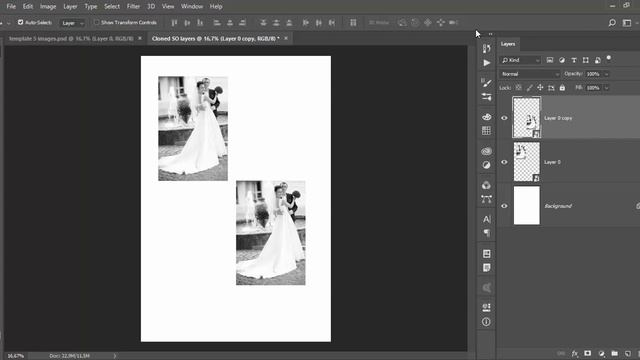Click the Create new group folder icon
The image size is (640, 360).
615,353
